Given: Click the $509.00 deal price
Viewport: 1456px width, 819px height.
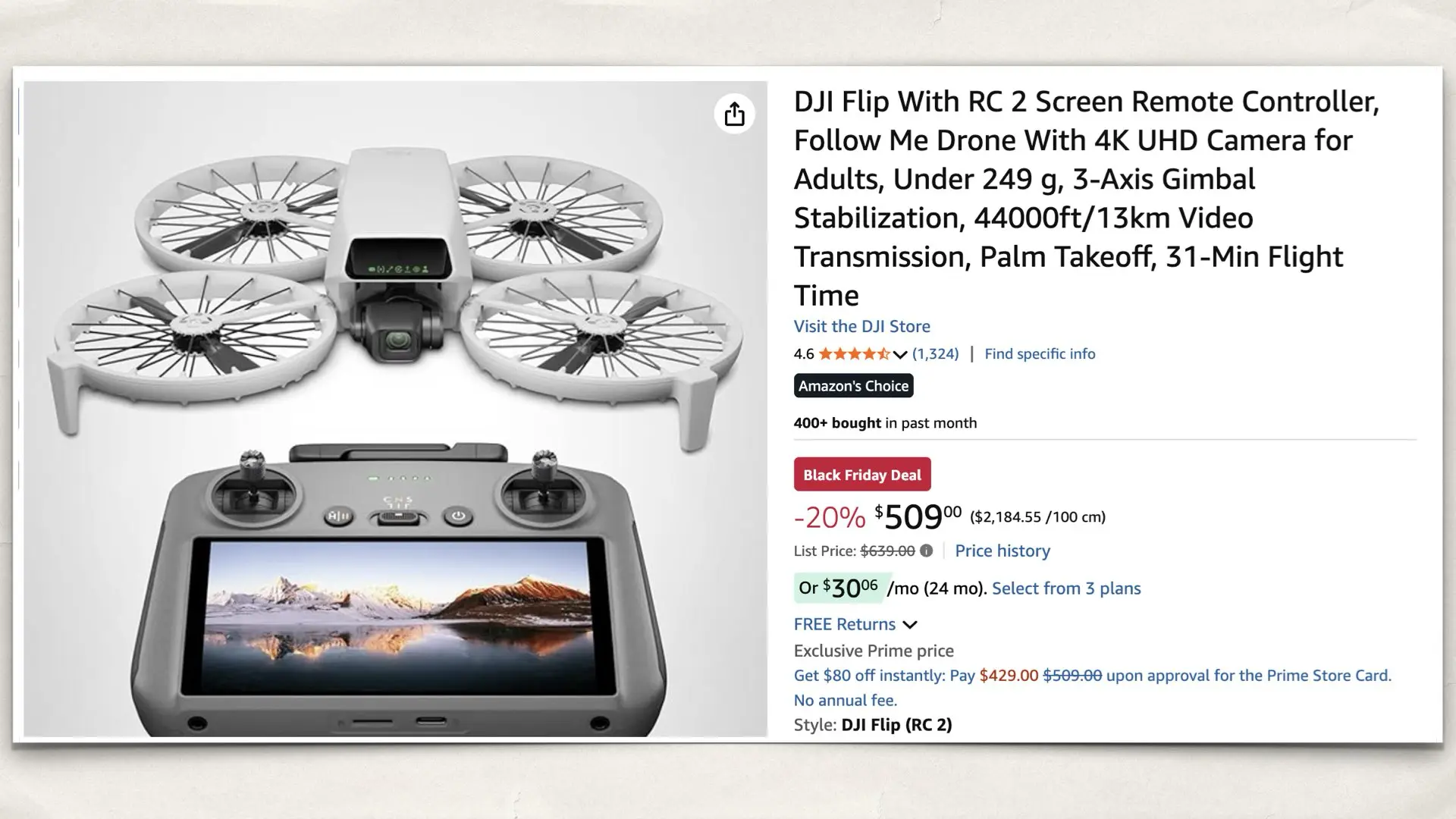Looking at the screenshot, I should coord(915,517).
